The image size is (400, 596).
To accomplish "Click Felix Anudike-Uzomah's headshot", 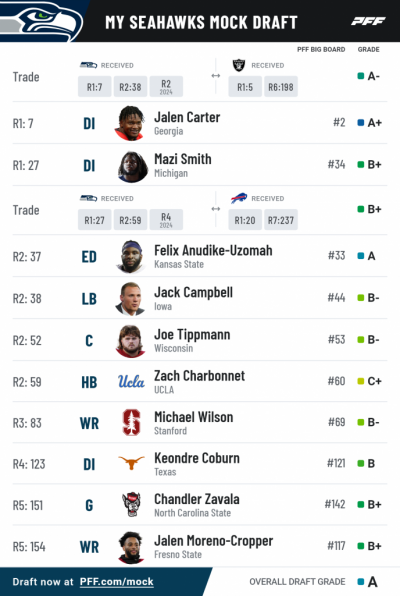I will [x=130, y=257].
